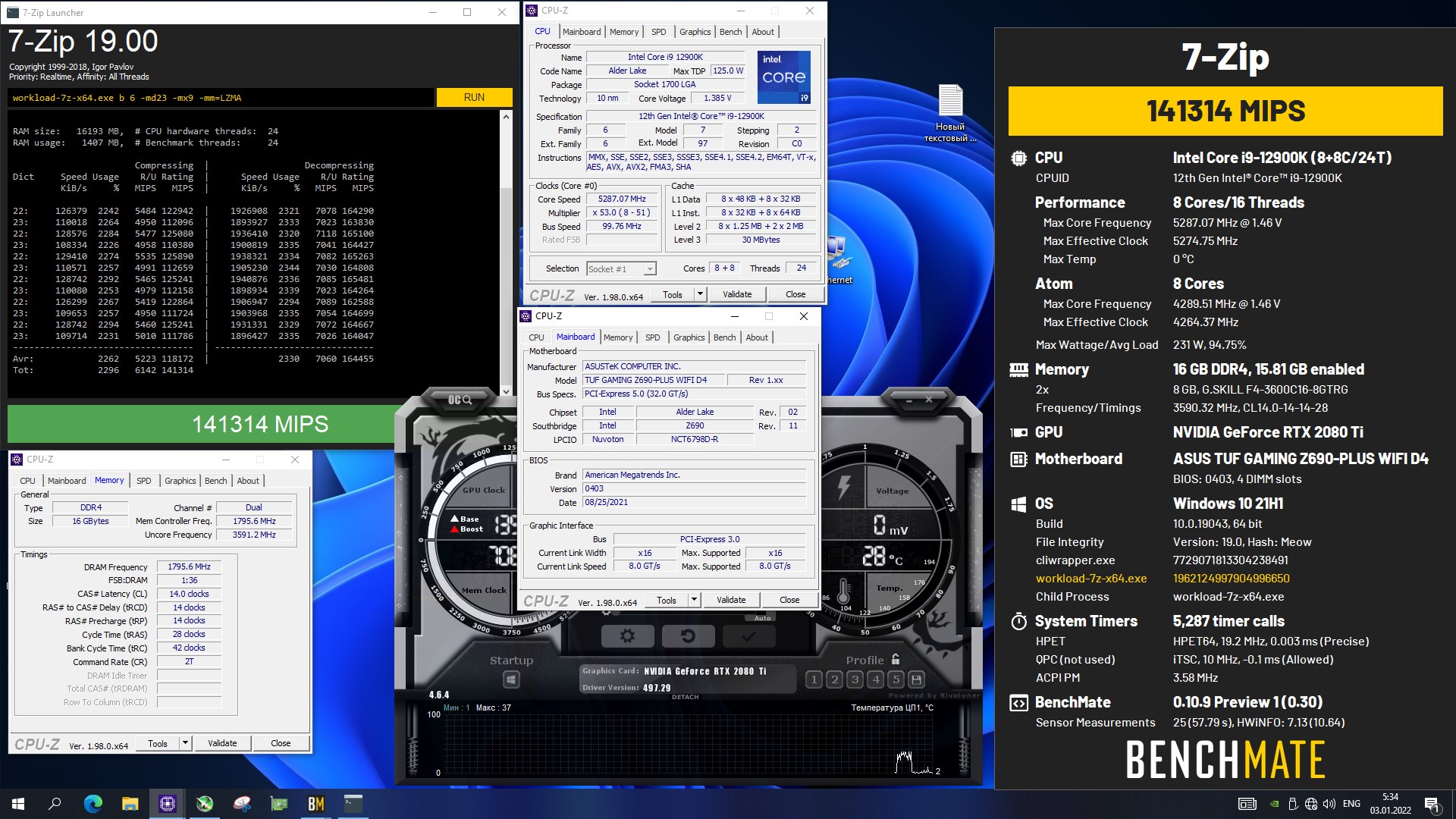
Task: Click 7-Zip output scrollbar up arrow
Action: point(506,116)
